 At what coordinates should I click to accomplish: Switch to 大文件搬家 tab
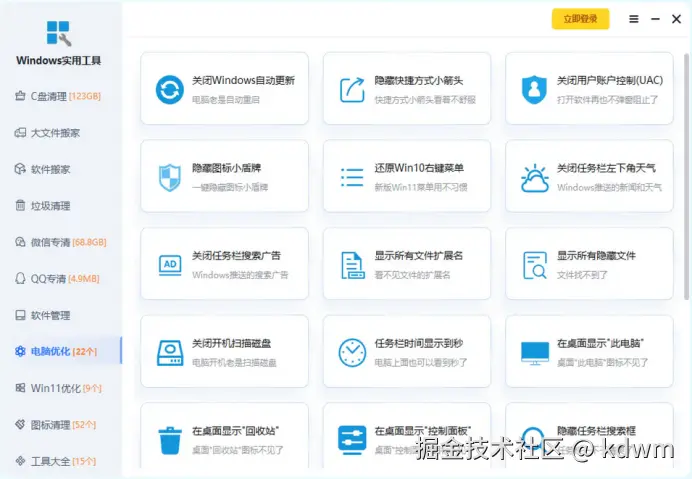(61, 132)
